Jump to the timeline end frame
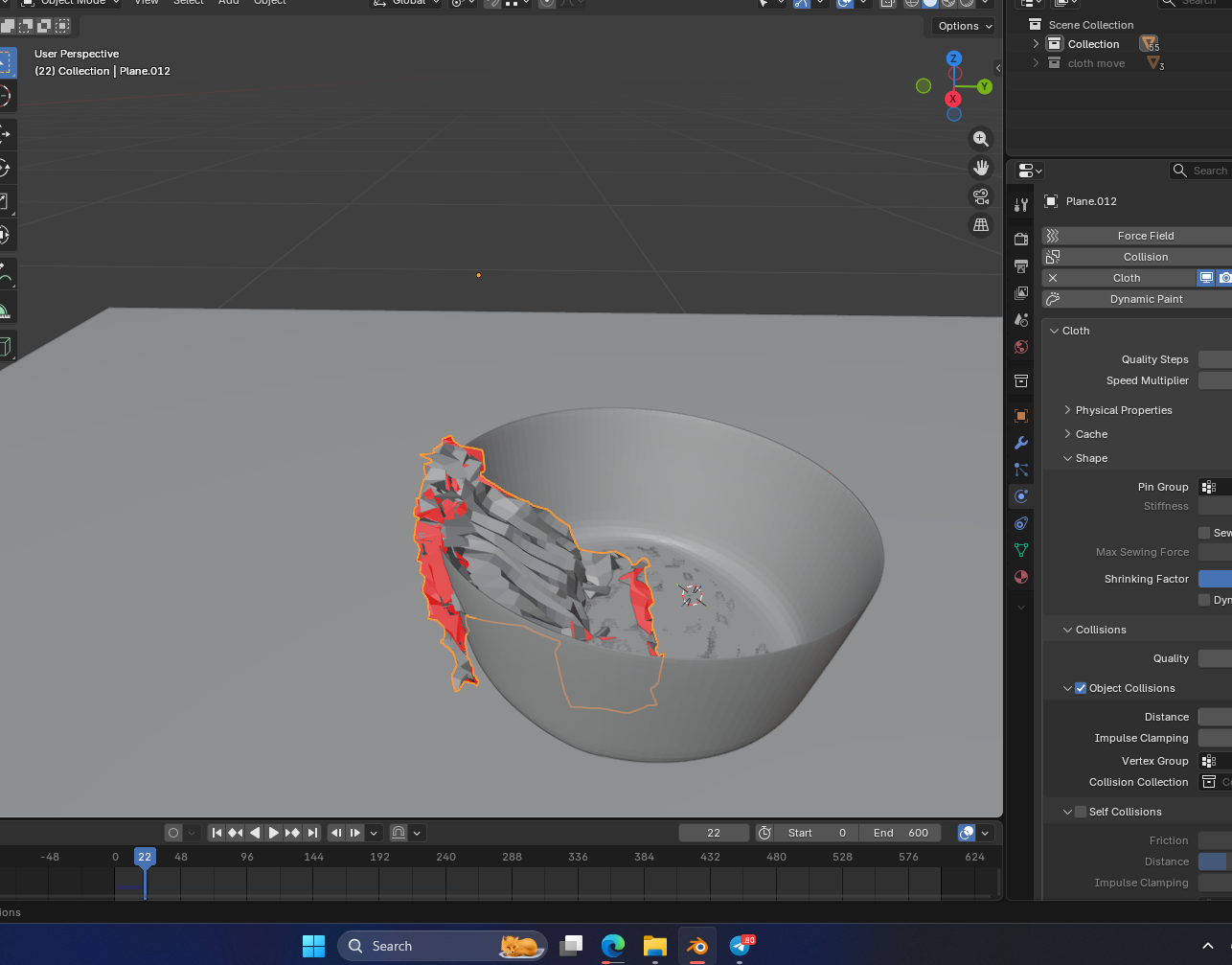This screenshot has height=965, width=1232. (x=312, y=833)
